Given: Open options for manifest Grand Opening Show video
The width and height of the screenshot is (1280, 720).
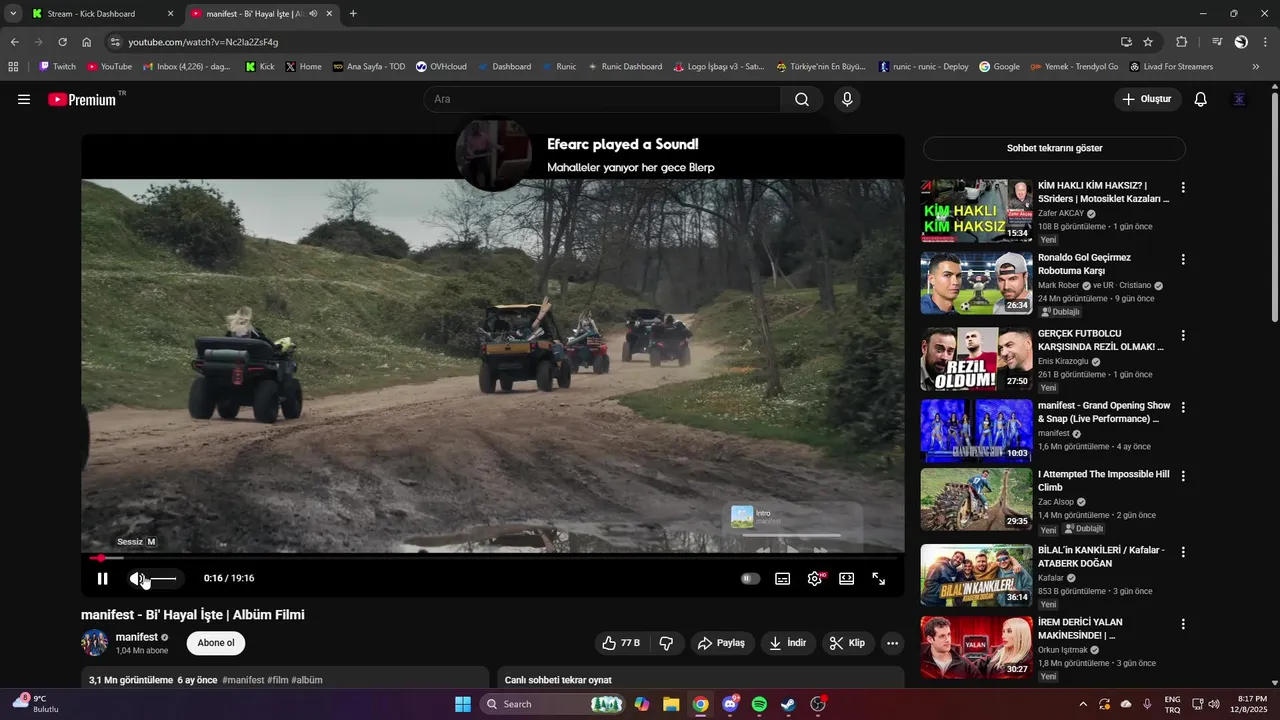Looking at the screenshot, I should point(1183,407).
